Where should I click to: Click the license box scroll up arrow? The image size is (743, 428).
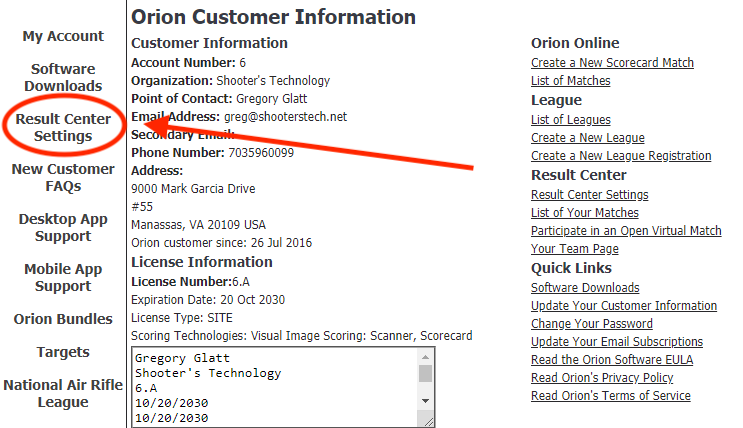[x=425, y=357]
